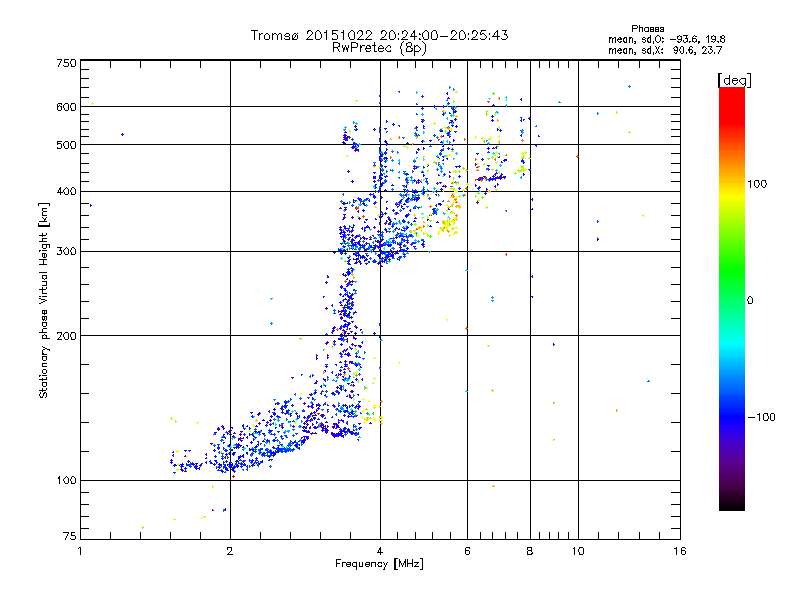Click the colorbar label '100'
The height and width of the screenshot is (600, 800).
pyautogui.click(x=757, y=184)
